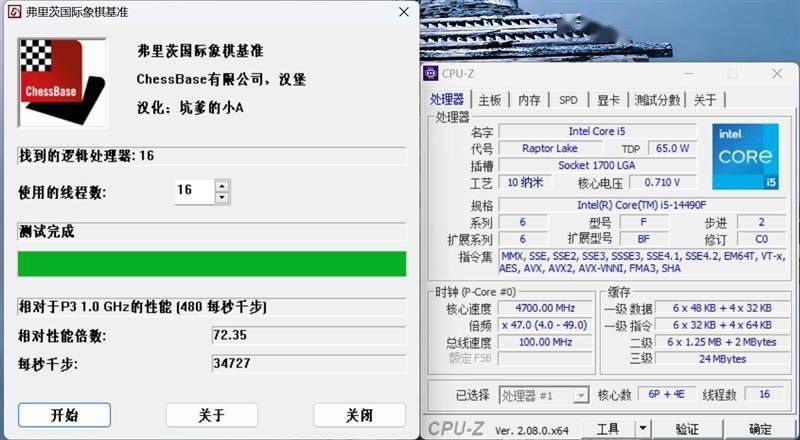The height and width of the screenshot is (440, 800).
Task: Click the 关于 button in the chess benchmark
Action: coord(212,415)
